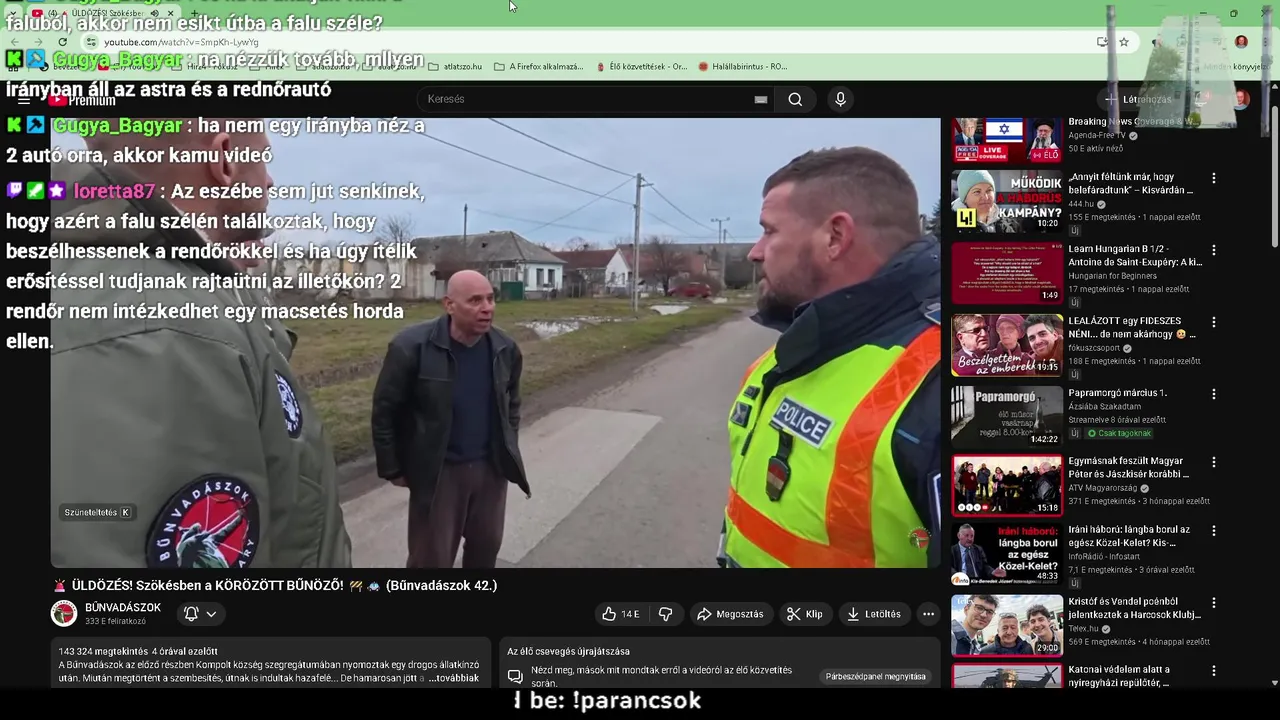Open options menu for Iráni háború video
The width and height of the screenshot is (1280, 720).
1213,531
